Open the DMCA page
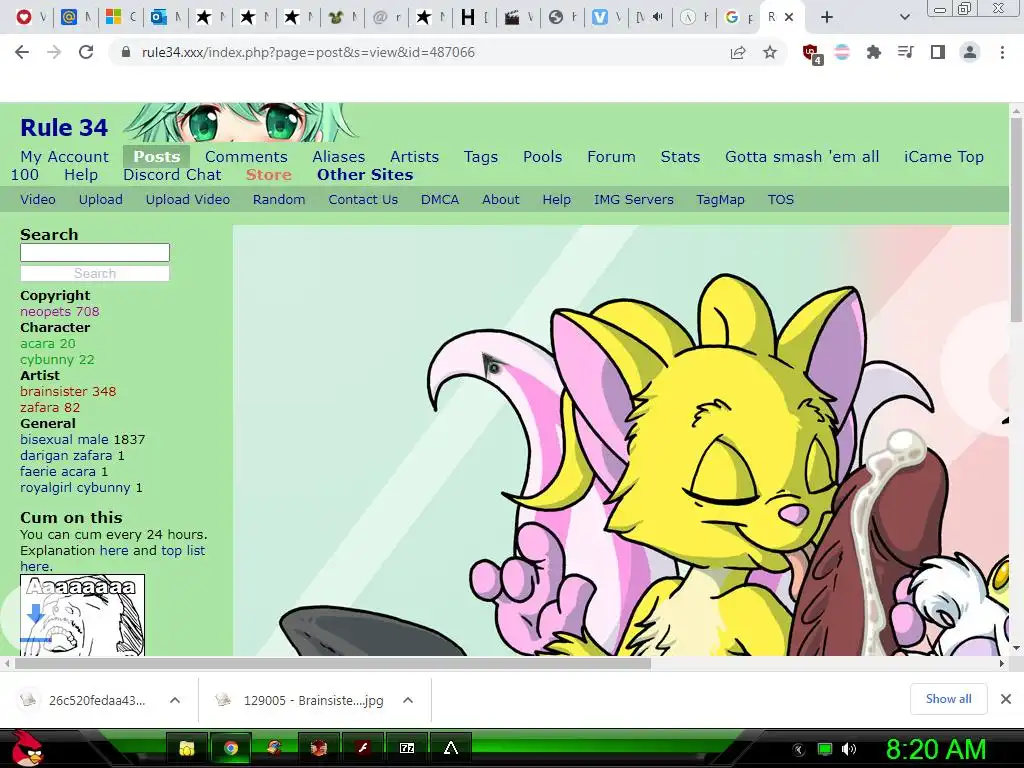 coord(440,200)
